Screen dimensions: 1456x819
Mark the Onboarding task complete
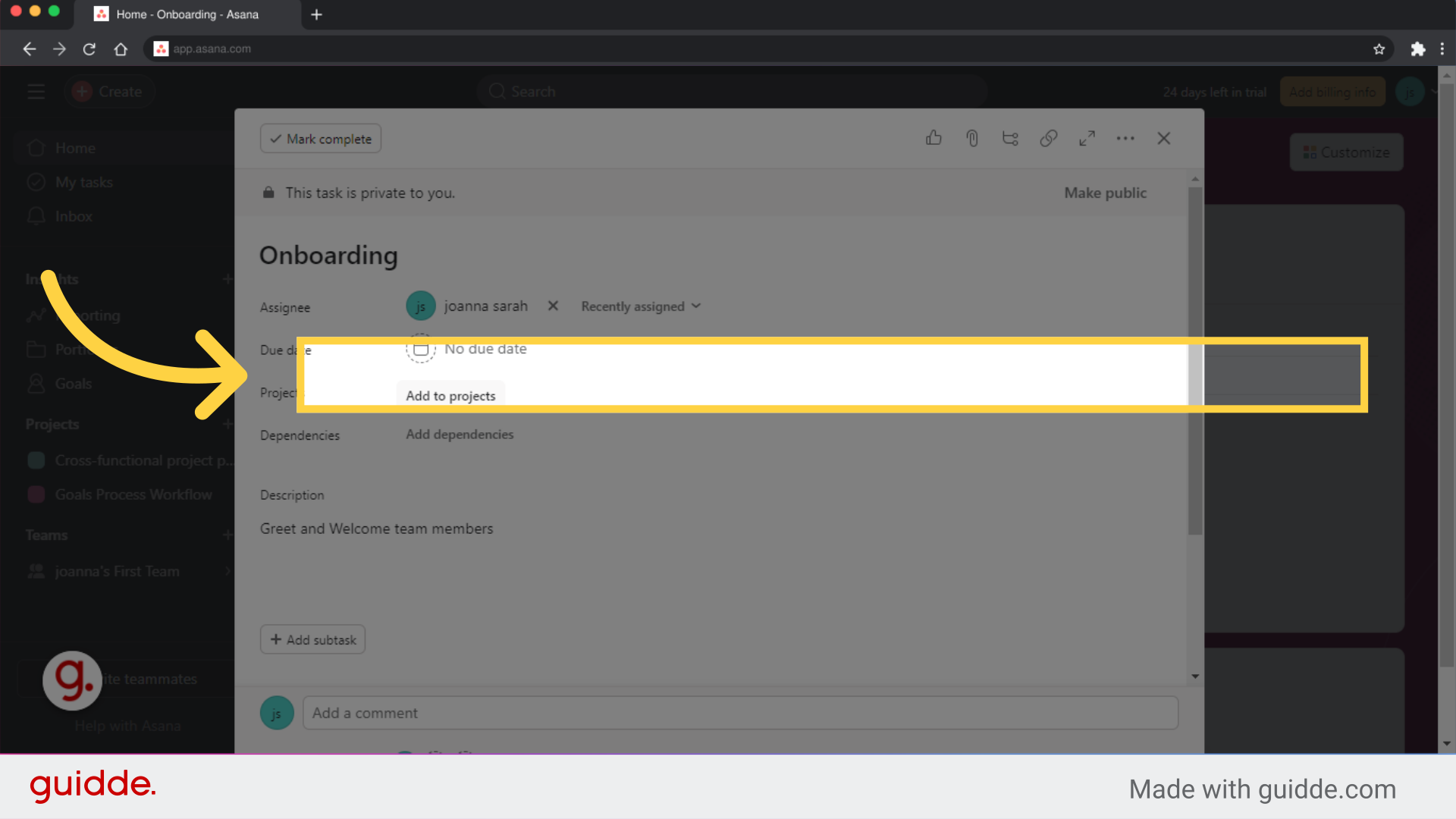coord(320,138)
